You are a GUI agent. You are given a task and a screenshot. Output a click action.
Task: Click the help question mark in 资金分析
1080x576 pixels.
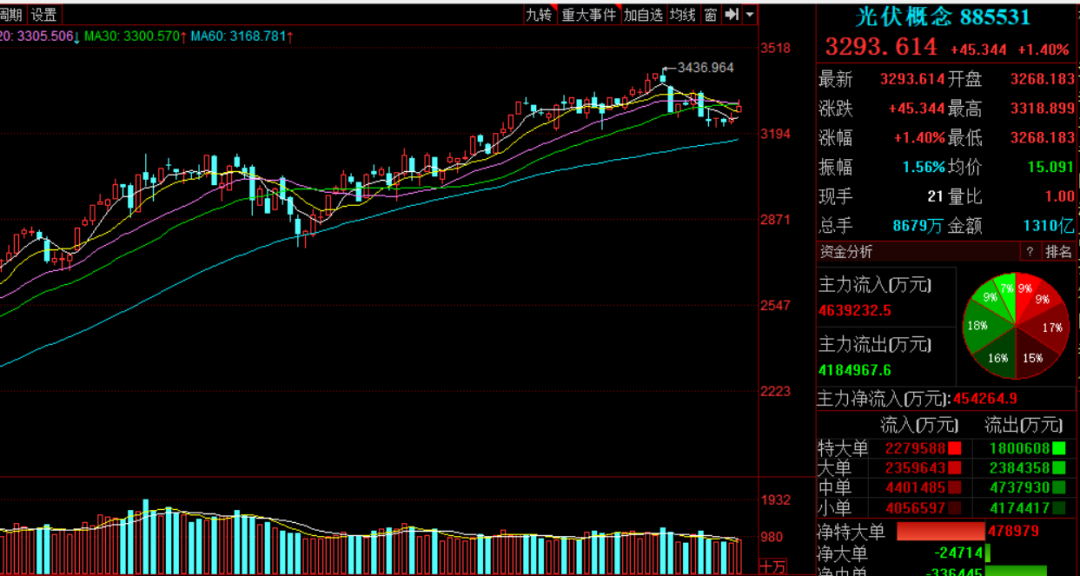pos(1030,251)
